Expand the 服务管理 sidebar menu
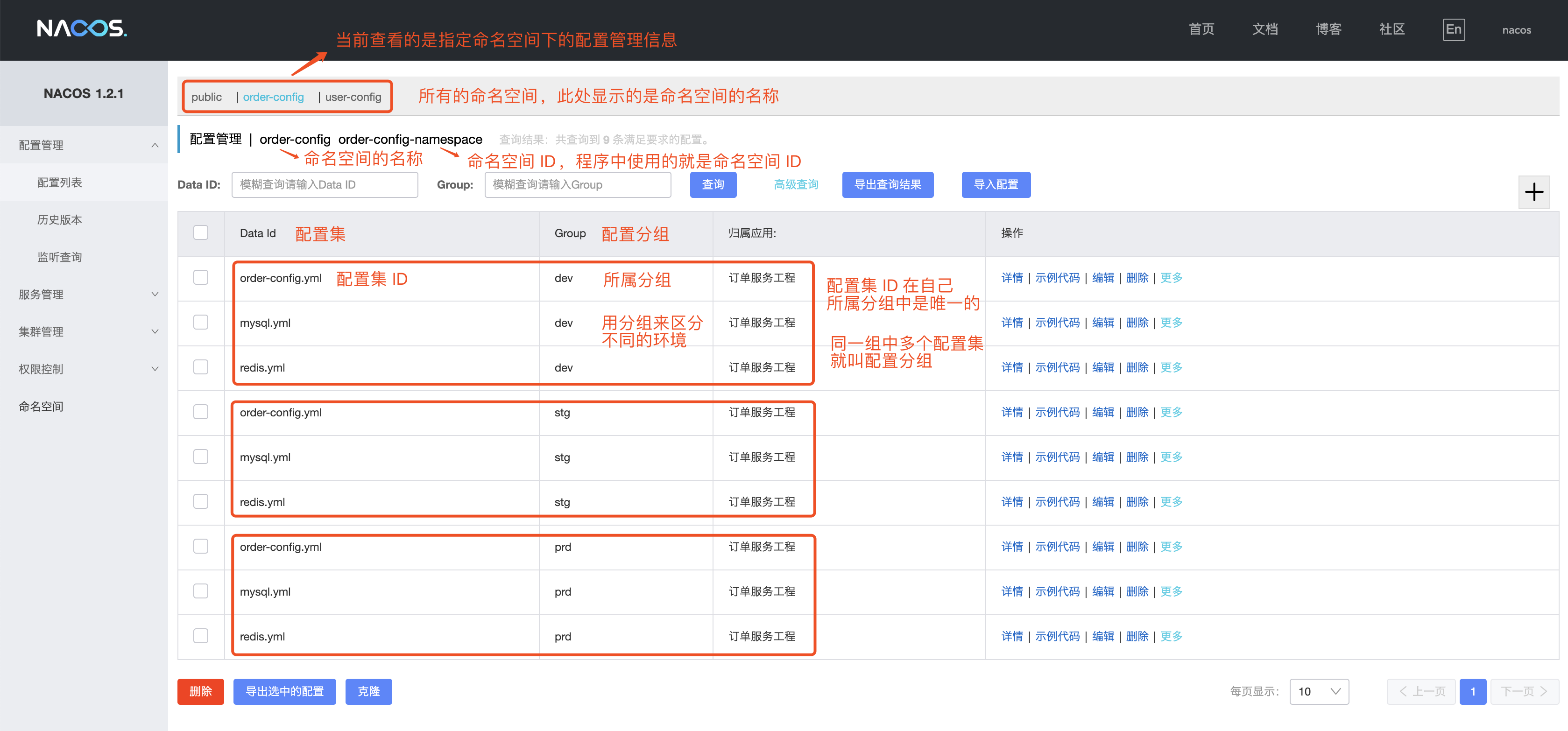The image size is (1568, 731). coord(155,294)
